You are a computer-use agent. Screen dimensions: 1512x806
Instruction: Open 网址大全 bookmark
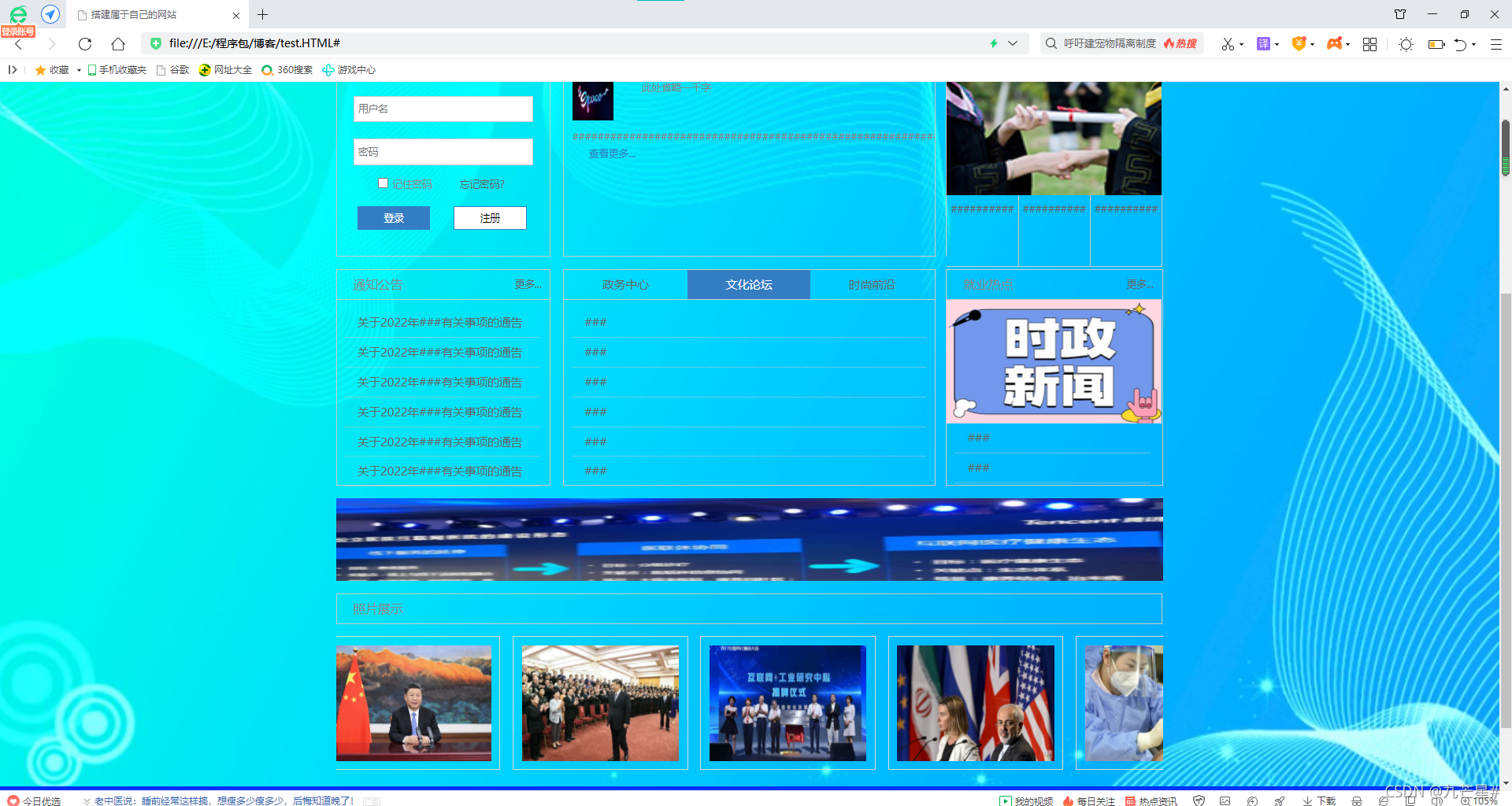coord(225,70)
